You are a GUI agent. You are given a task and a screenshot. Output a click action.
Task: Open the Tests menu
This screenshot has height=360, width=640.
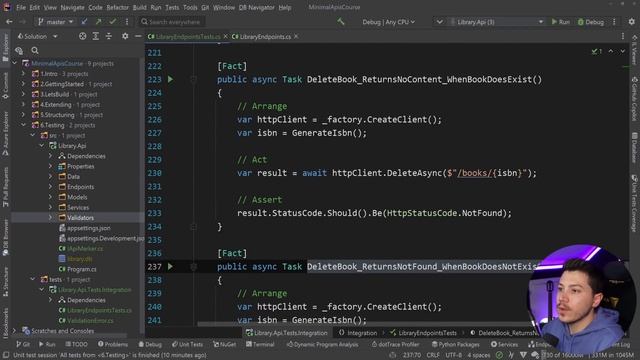172,7
